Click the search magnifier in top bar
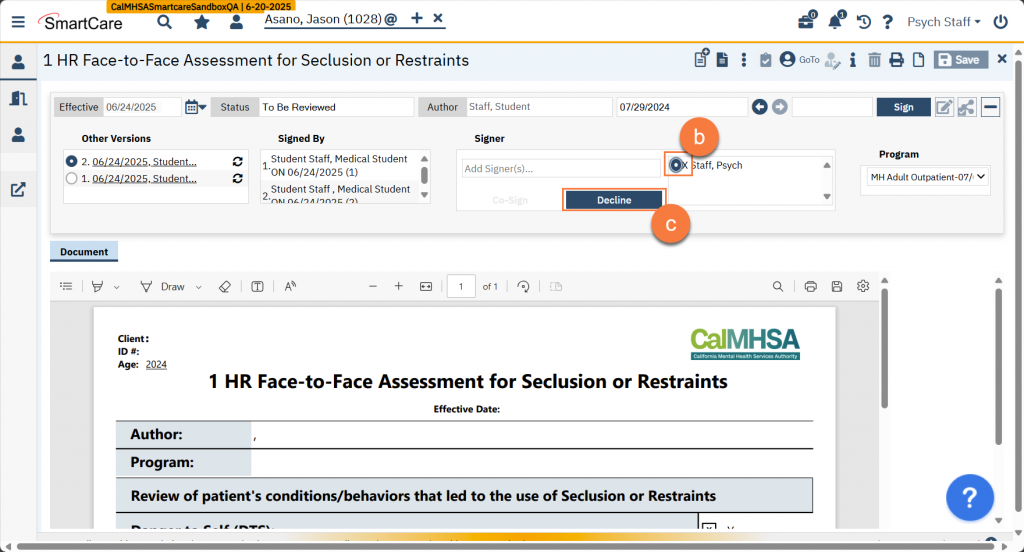1024x552 pixels. [x=164, y=22]
